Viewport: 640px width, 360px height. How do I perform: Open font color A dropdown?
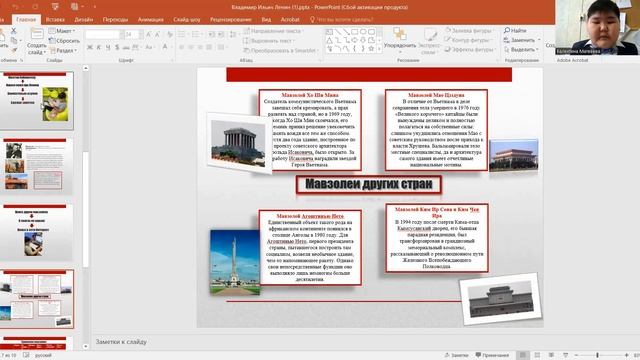click(x=166, y=47)
